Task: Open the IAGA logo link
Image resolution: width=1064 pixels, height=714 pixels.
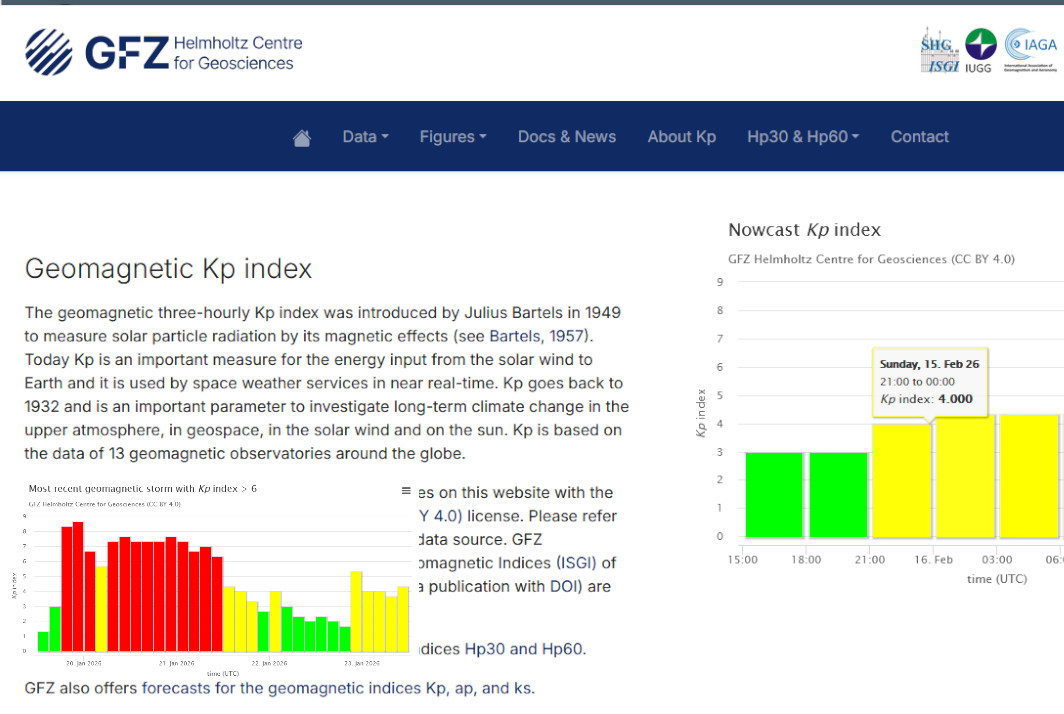Action: point(1031,50)
